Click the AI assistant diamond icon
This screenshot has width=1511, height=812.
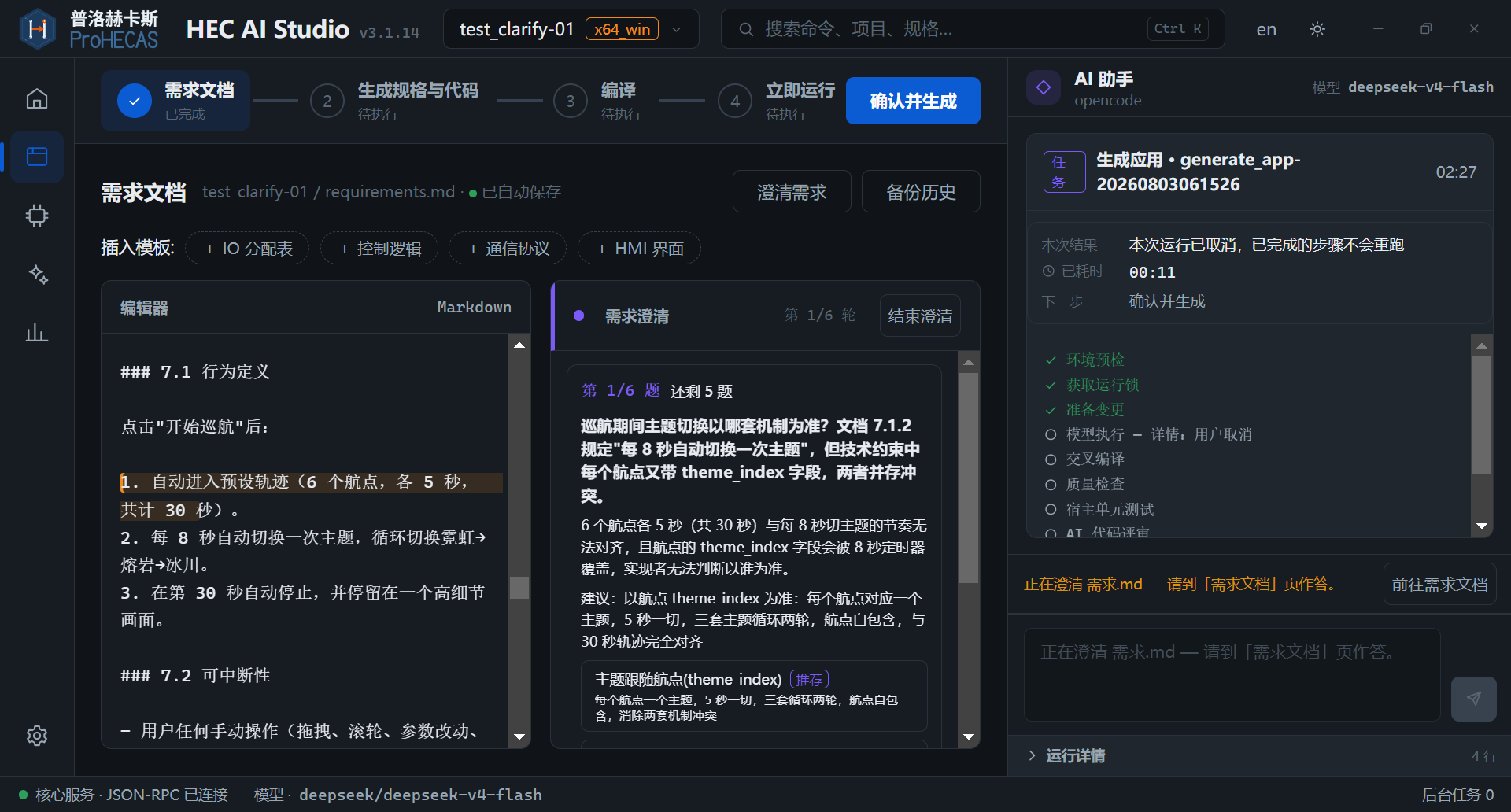click(x=1044, y=87)
